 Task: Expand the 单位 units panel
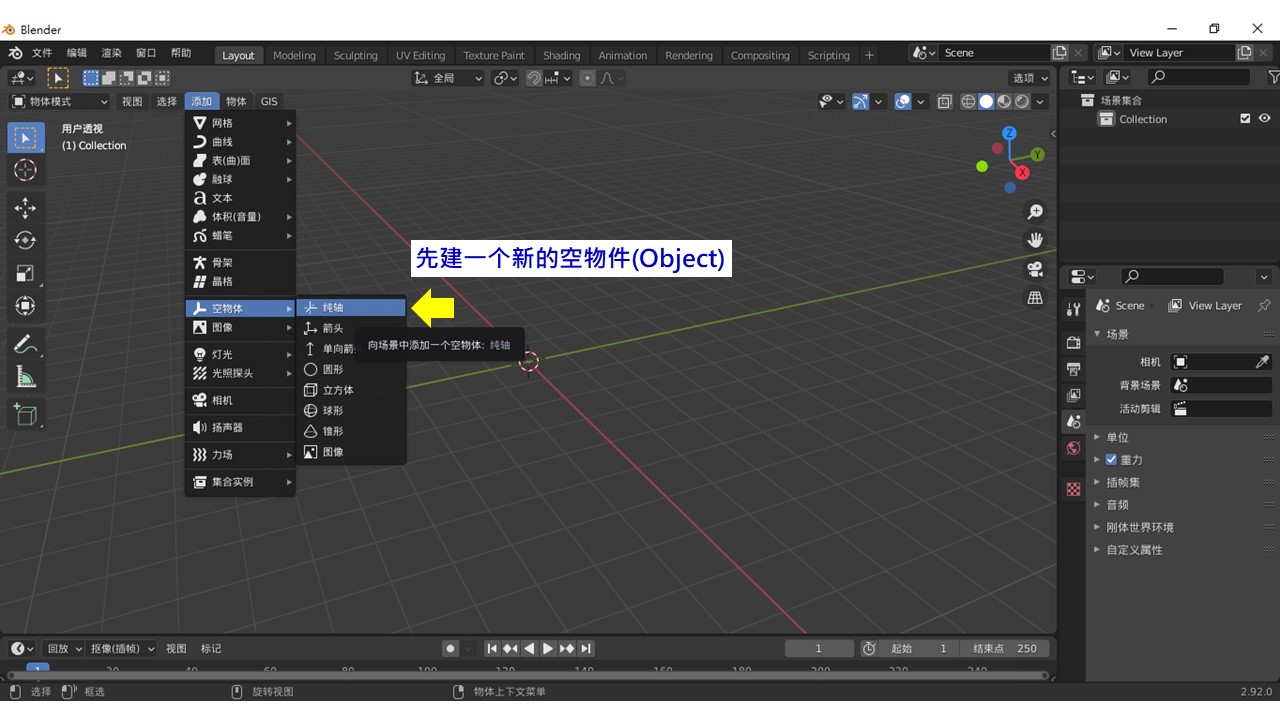click(x=1117, y=437)
